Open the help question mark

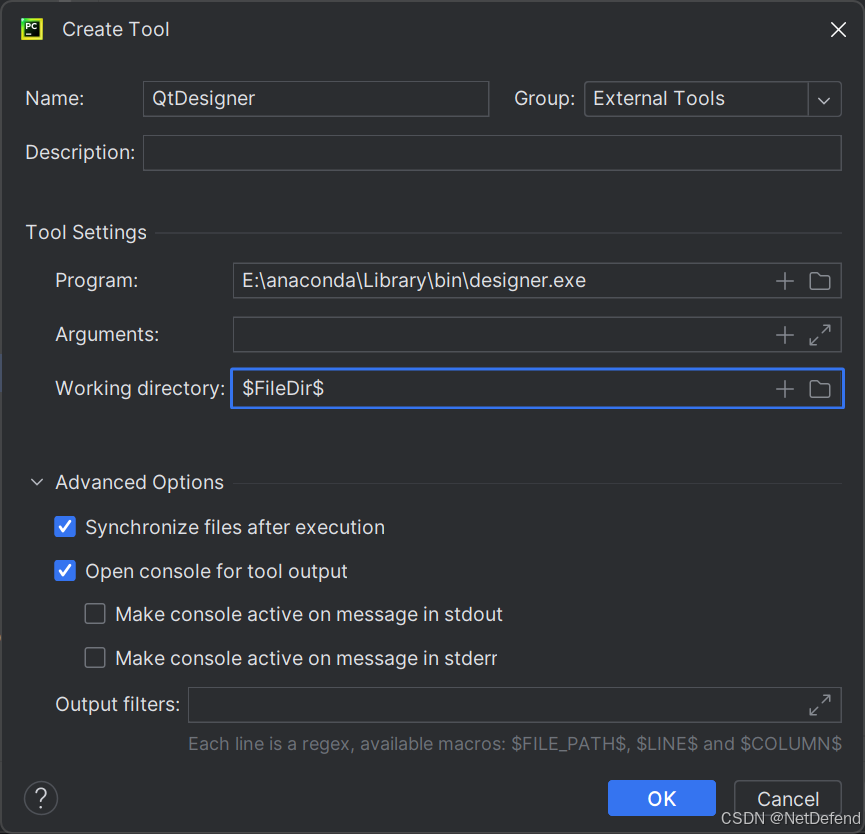(x=41, y=798)
